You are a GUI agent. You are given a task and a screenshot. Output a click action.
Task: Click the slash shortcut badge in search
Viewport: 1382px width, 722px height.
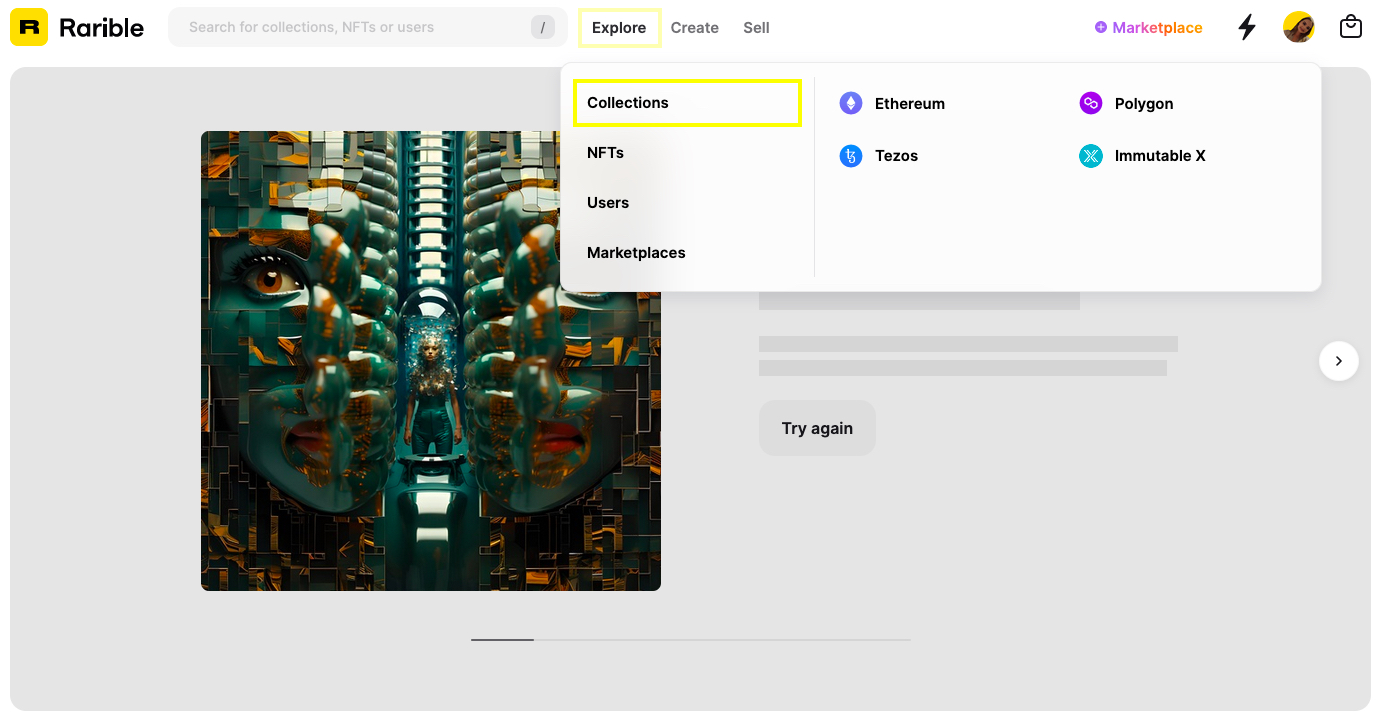coord(543,27)
